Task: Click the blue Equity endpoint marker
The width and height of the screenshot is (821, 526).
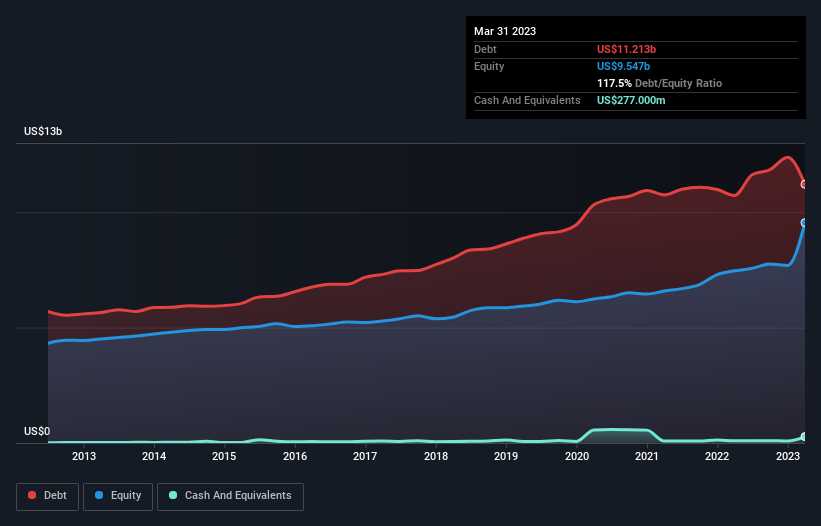Action: point(804,223)
